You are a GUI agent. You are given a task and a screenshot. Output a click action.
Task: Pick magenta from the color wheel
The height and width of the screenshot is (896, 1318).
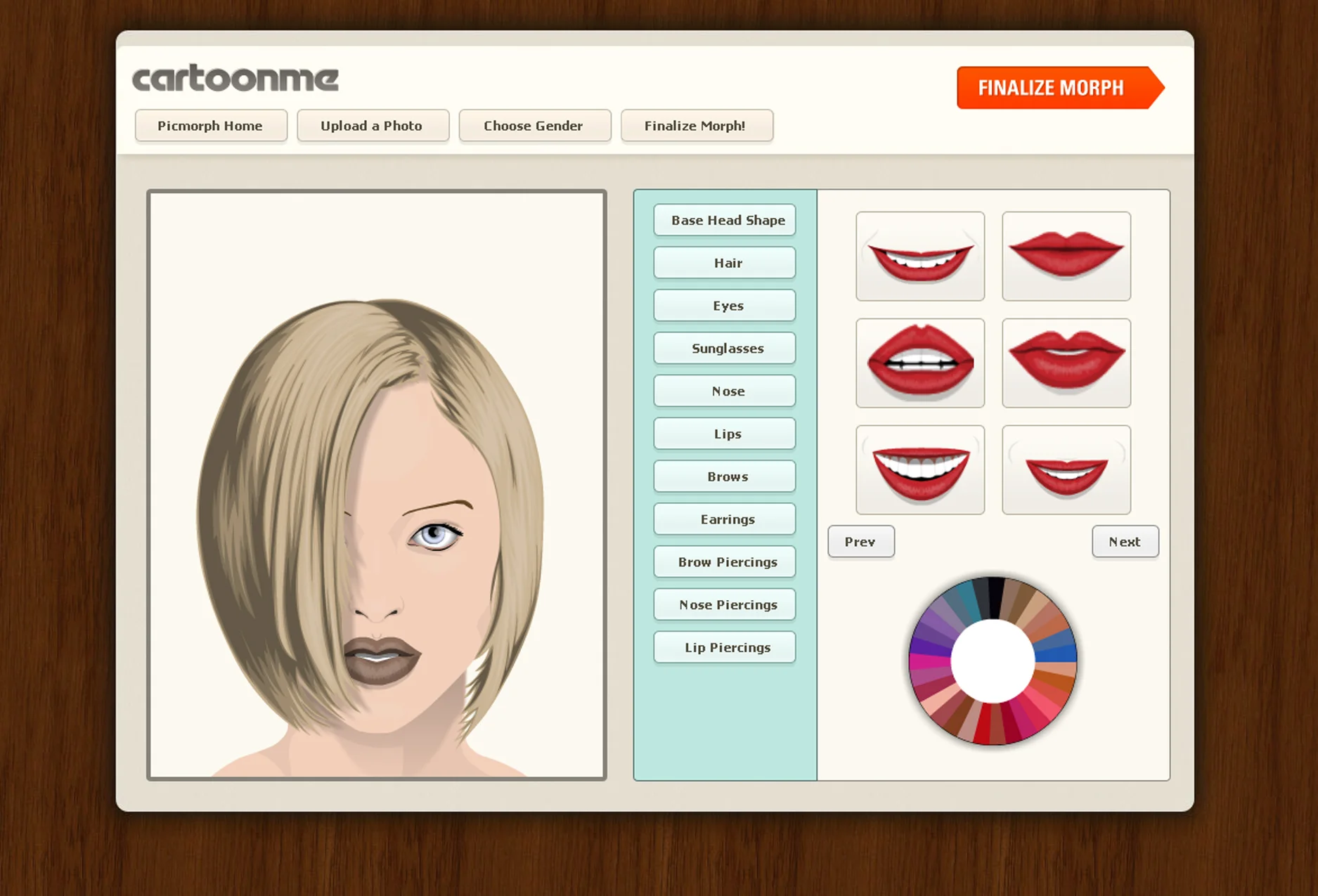pos(929,662)
